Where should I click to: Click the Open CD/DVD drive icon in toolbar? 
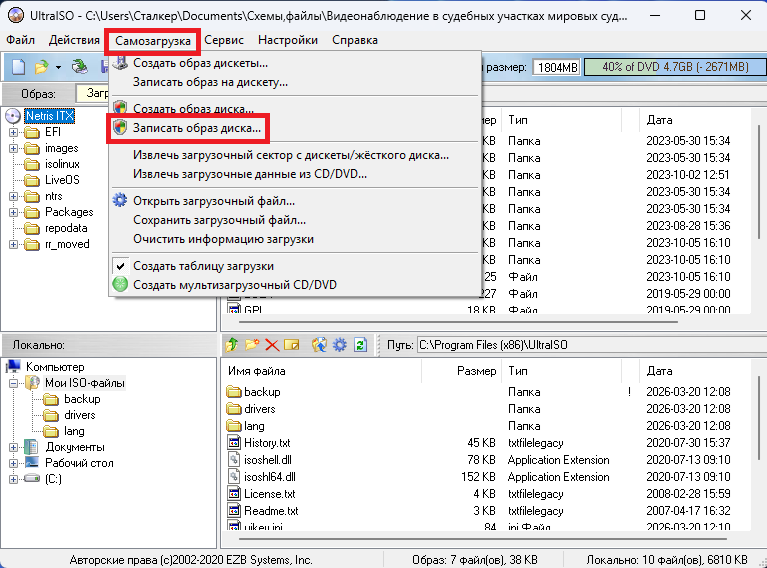(79, 67)
